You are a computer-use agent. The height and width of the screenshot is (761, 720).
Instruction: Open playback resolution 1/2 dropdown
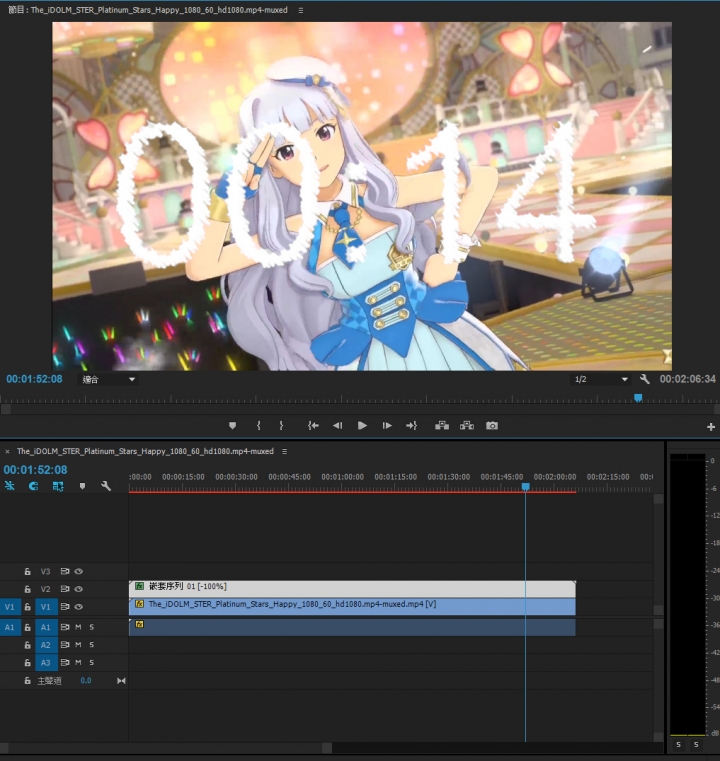pos(601,379)
